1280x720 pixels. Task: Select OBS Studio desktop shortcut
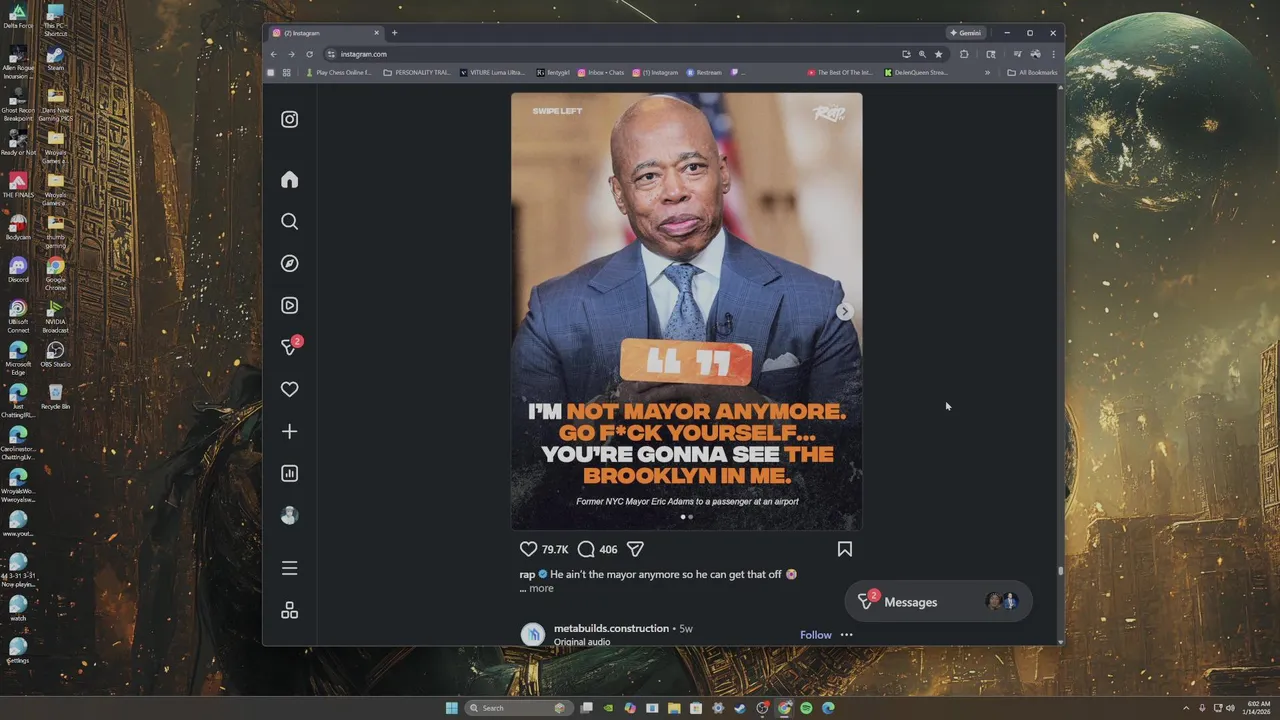pos(55,354)
